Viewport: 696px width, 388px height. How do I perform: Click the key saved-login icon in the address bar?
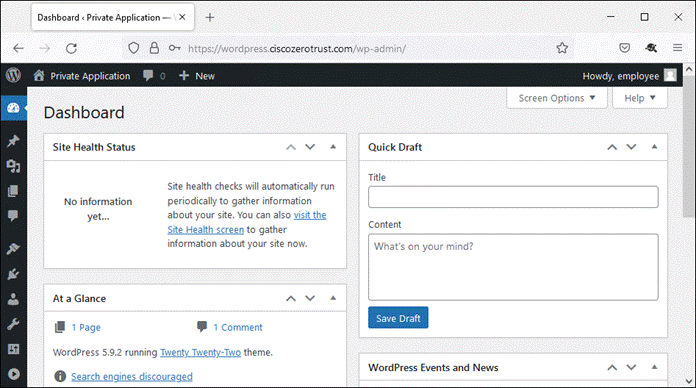point(174,48)
